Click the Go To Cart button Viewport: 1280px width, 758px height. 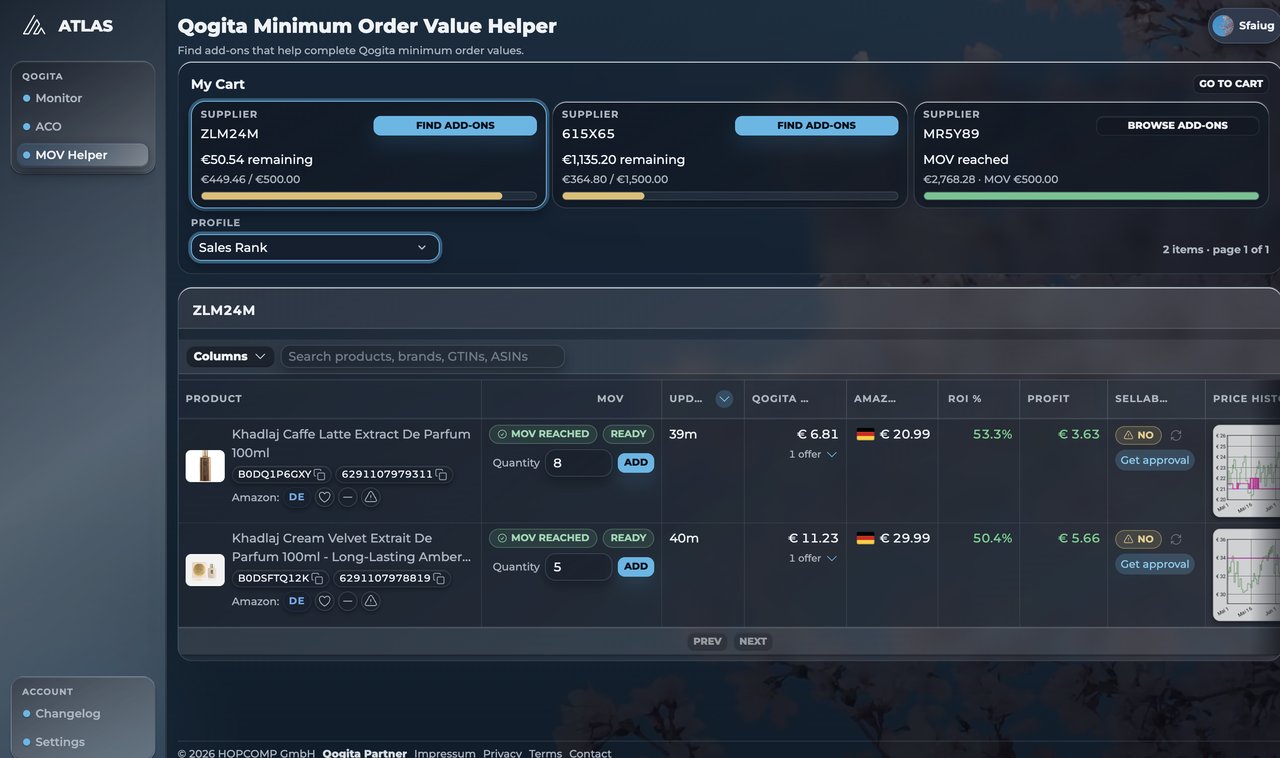pyautogui.click(x=1231, y=84)
